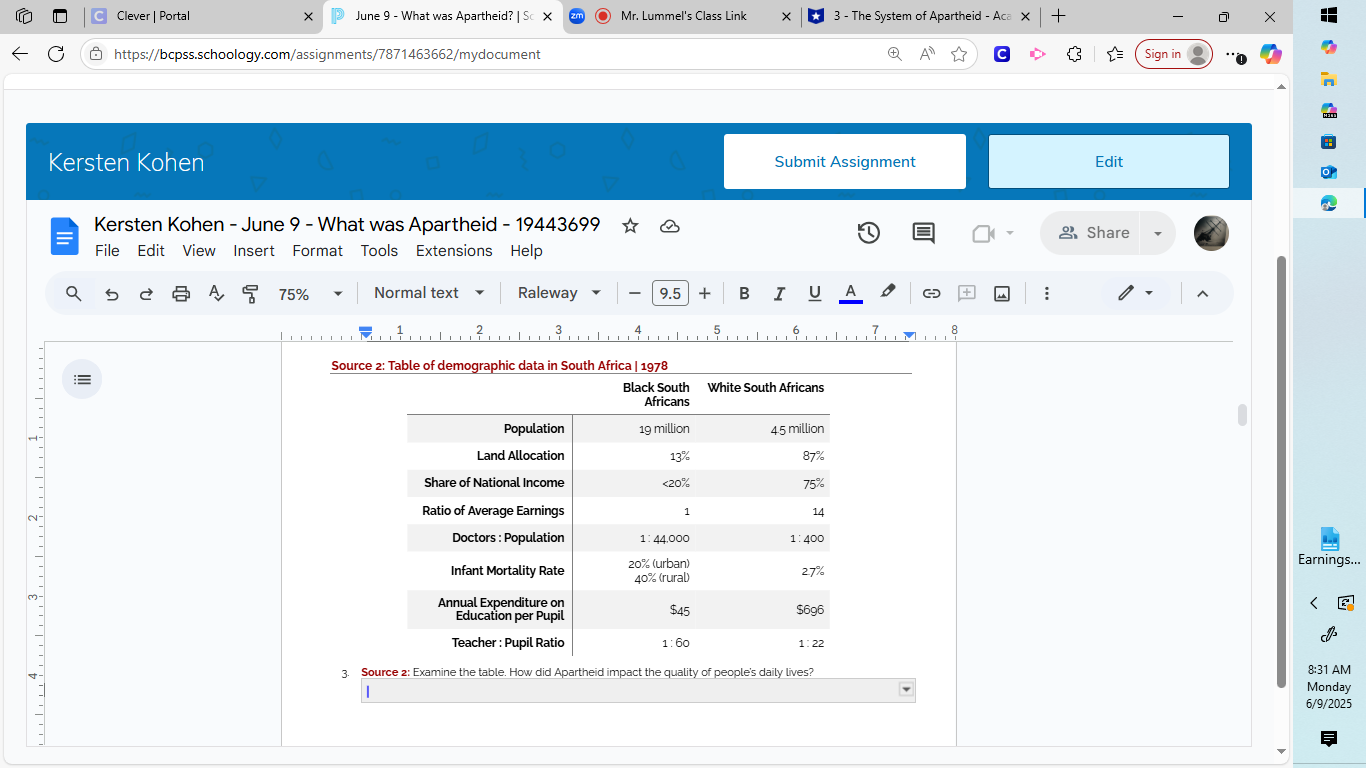Viewport: 1366px width, 768px height.
Task: Open version history clock icon
Action: (868, 233)
